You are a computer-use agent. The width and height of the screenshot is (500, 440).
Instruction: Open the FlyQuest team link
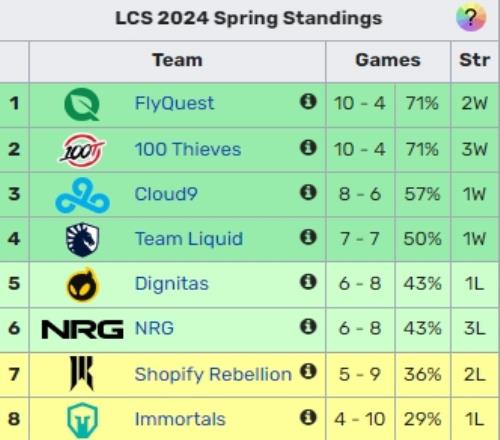[174, 103]
